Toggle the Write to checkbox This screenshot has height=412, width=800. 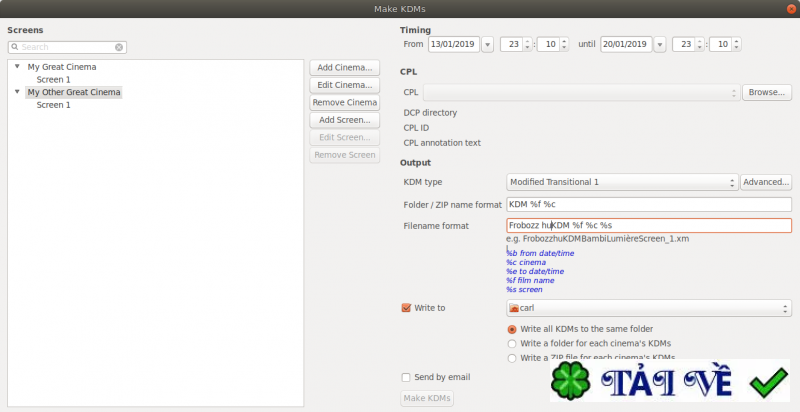(406, 308)
